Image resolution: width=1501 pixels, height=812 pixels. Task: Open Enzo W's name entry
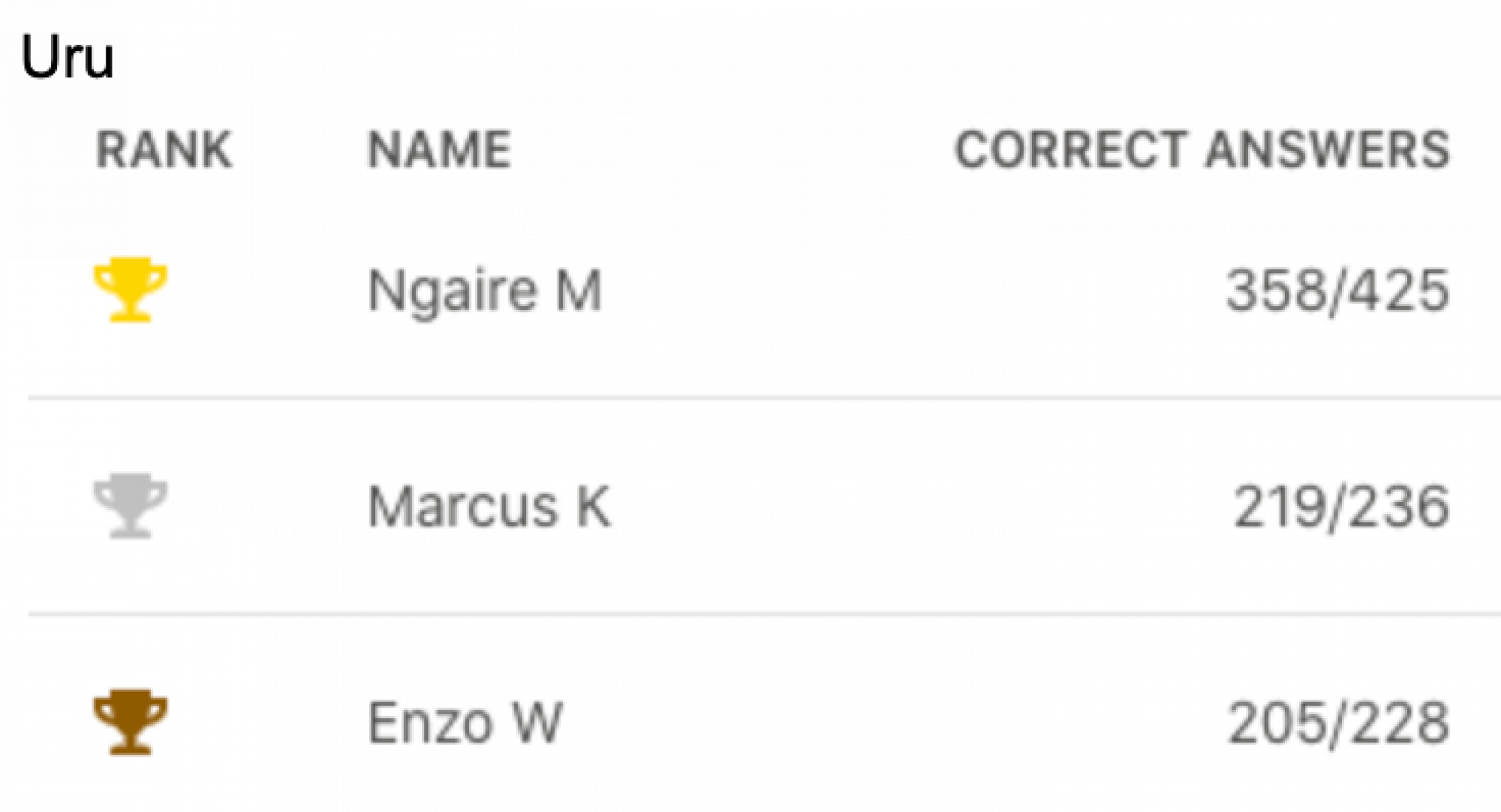coord(465,723)
